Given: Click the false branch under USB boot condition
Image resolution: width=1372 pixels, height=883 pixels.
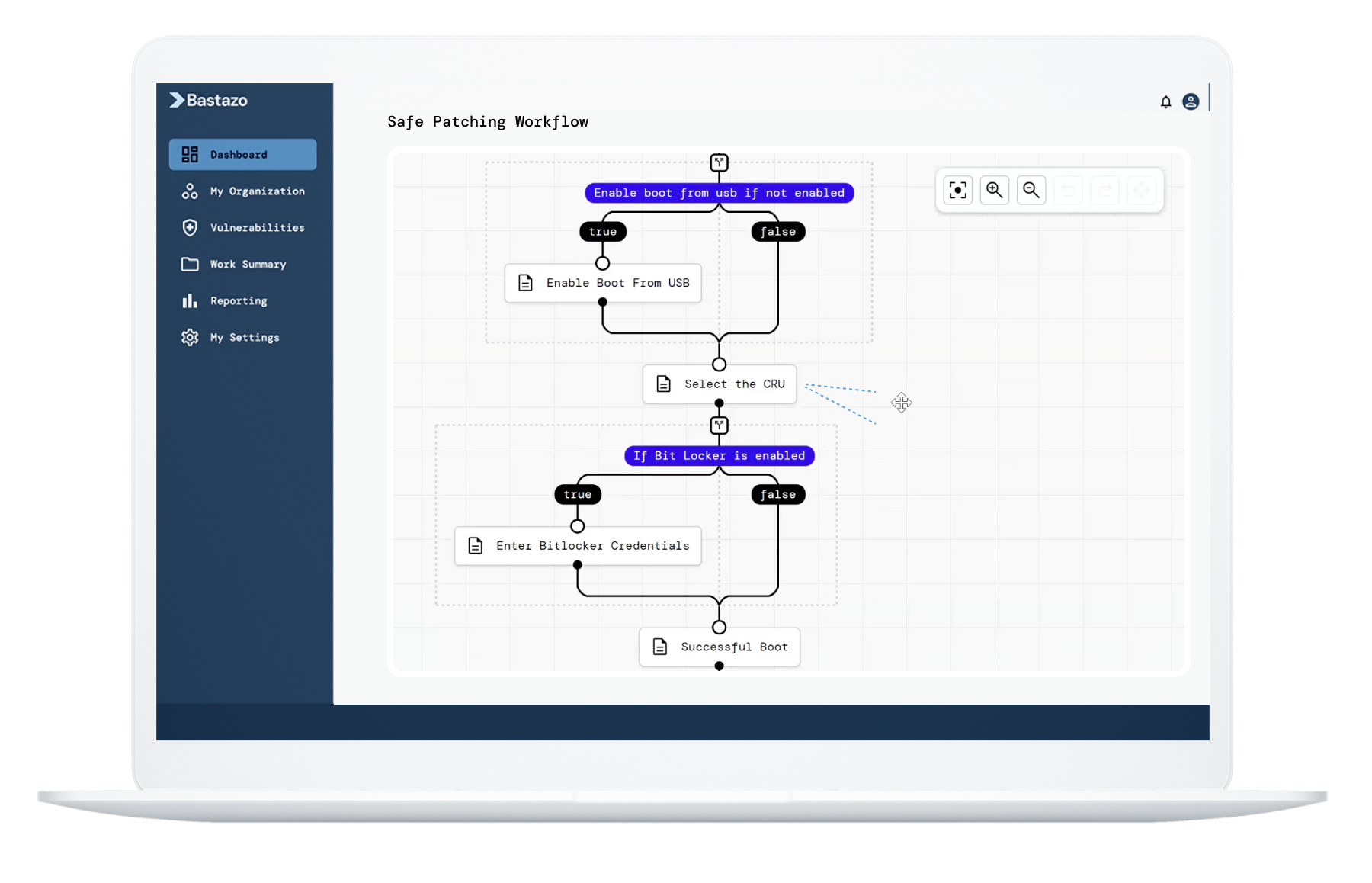Looking at the screenshot, I should pos(778,232).
